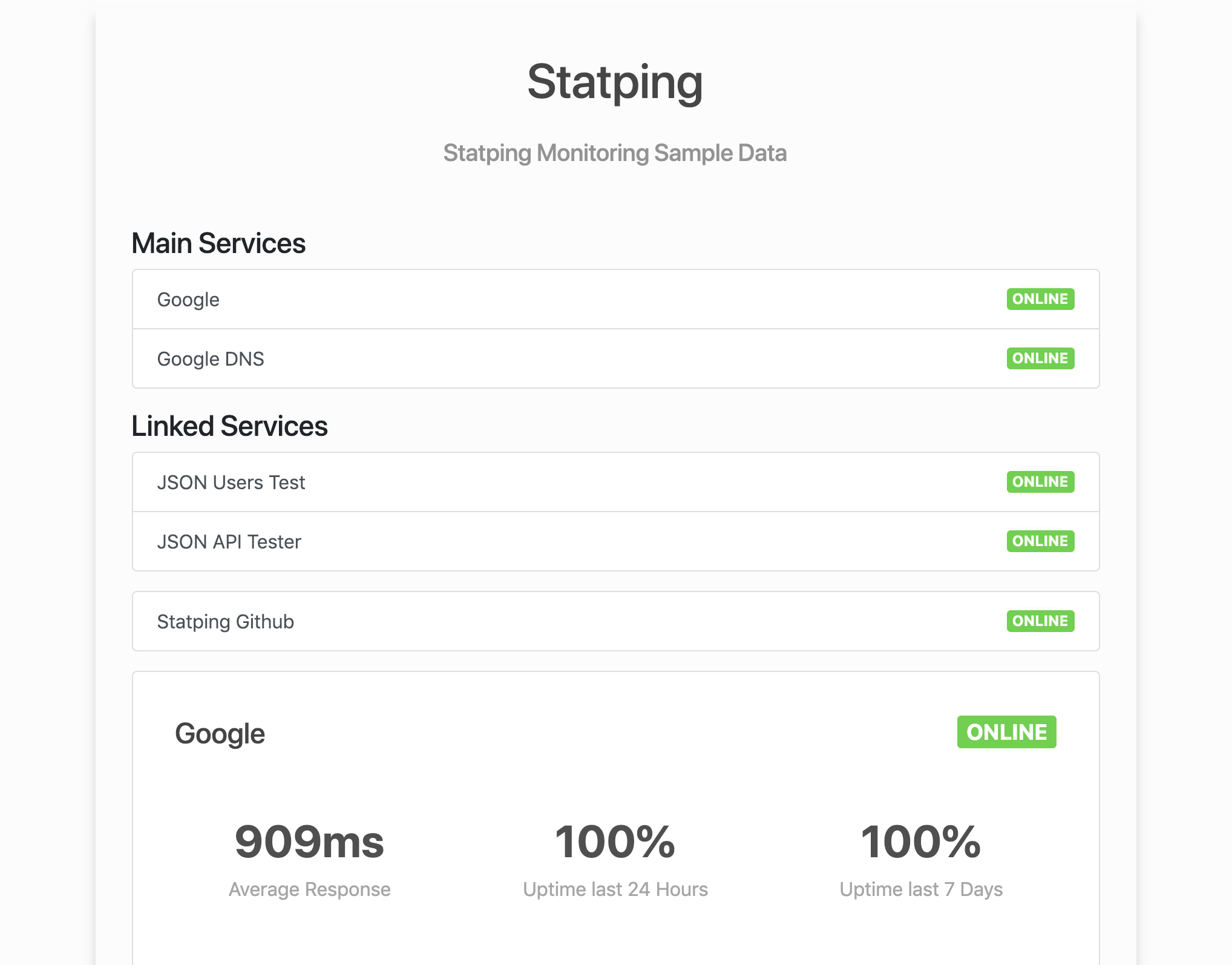Click the 909ms Average Response value
This screenshot has height=965, width=1232.
tap(309, 840)
